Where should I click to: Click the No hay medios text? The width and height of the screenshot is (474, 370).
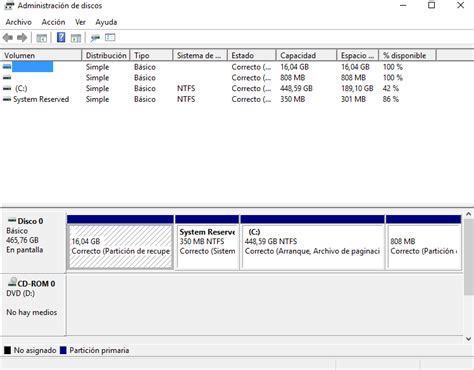pos(32,312)
